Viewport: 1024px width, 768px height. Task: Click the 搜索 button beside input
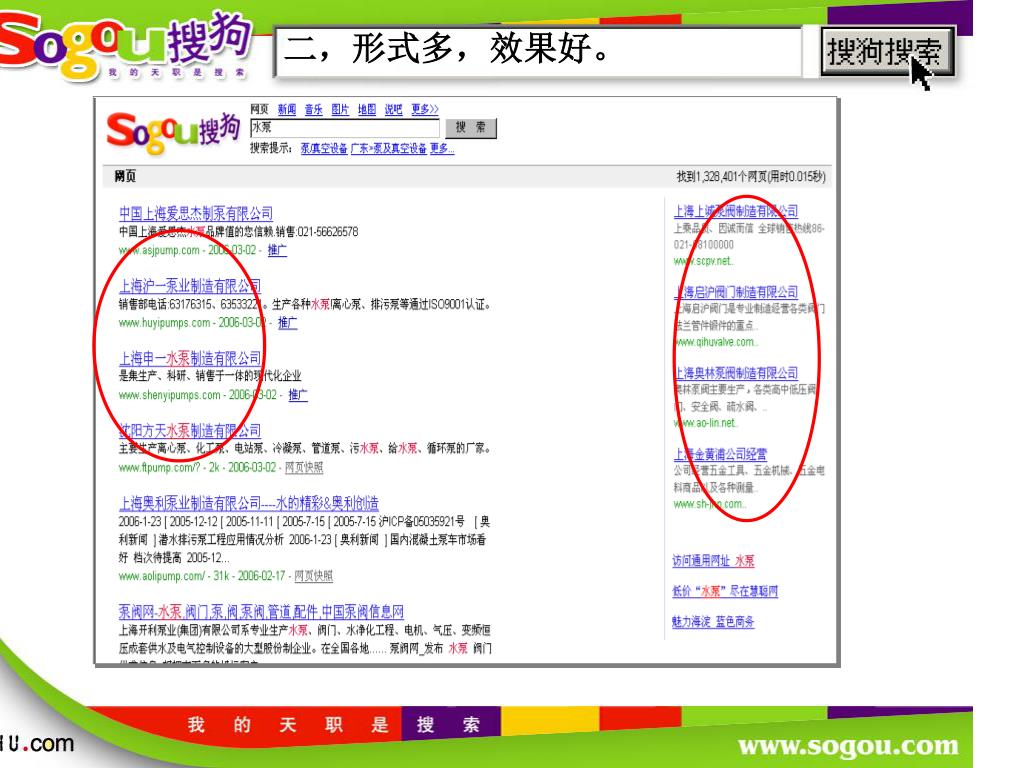coord(471,127)
